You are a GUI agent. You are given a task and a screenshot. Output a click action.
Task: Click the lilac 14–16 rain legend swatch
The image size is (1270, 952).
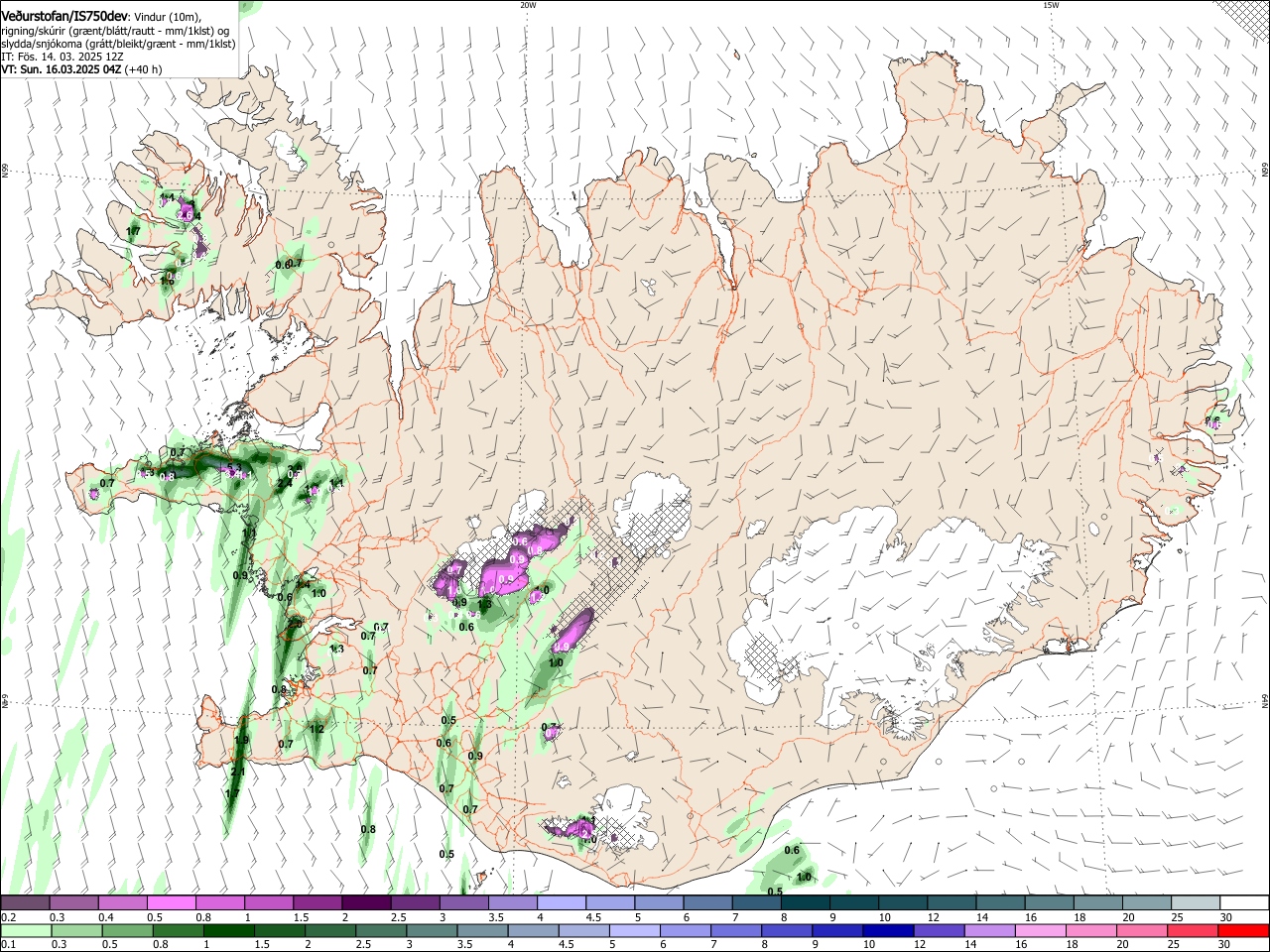(x=990, y=930)
